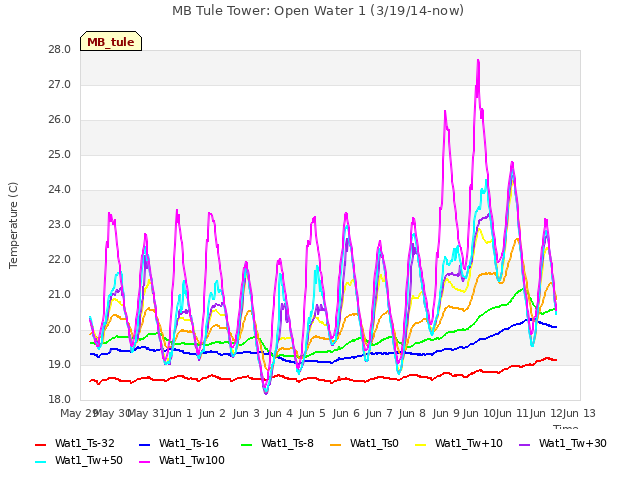Screen dimensions: 640x480
Task: Click the 25.0 y-axis tick label
Action: click(60, 155)
